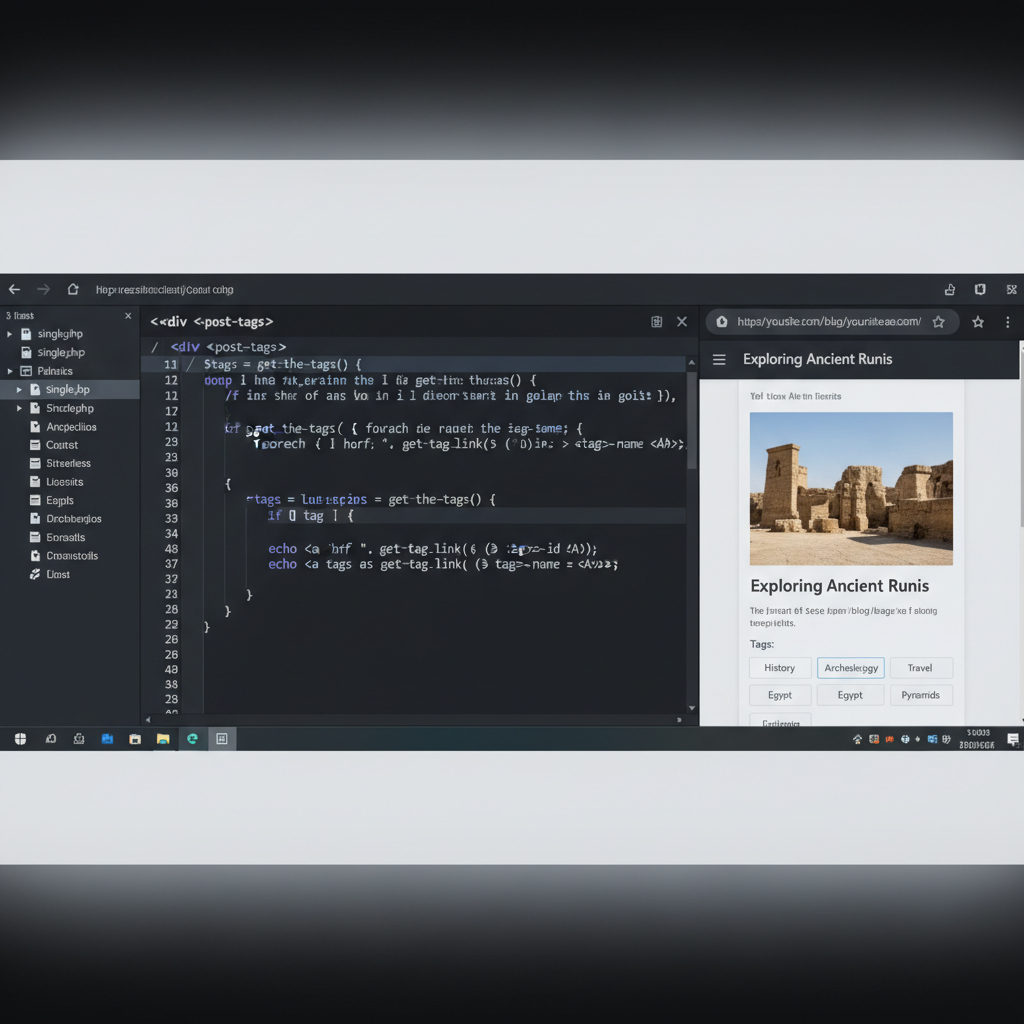Expand the first singlephp item via its chevron
Image resolution: width=1024 pixels, height=1024 pixels.
point(8,333)
